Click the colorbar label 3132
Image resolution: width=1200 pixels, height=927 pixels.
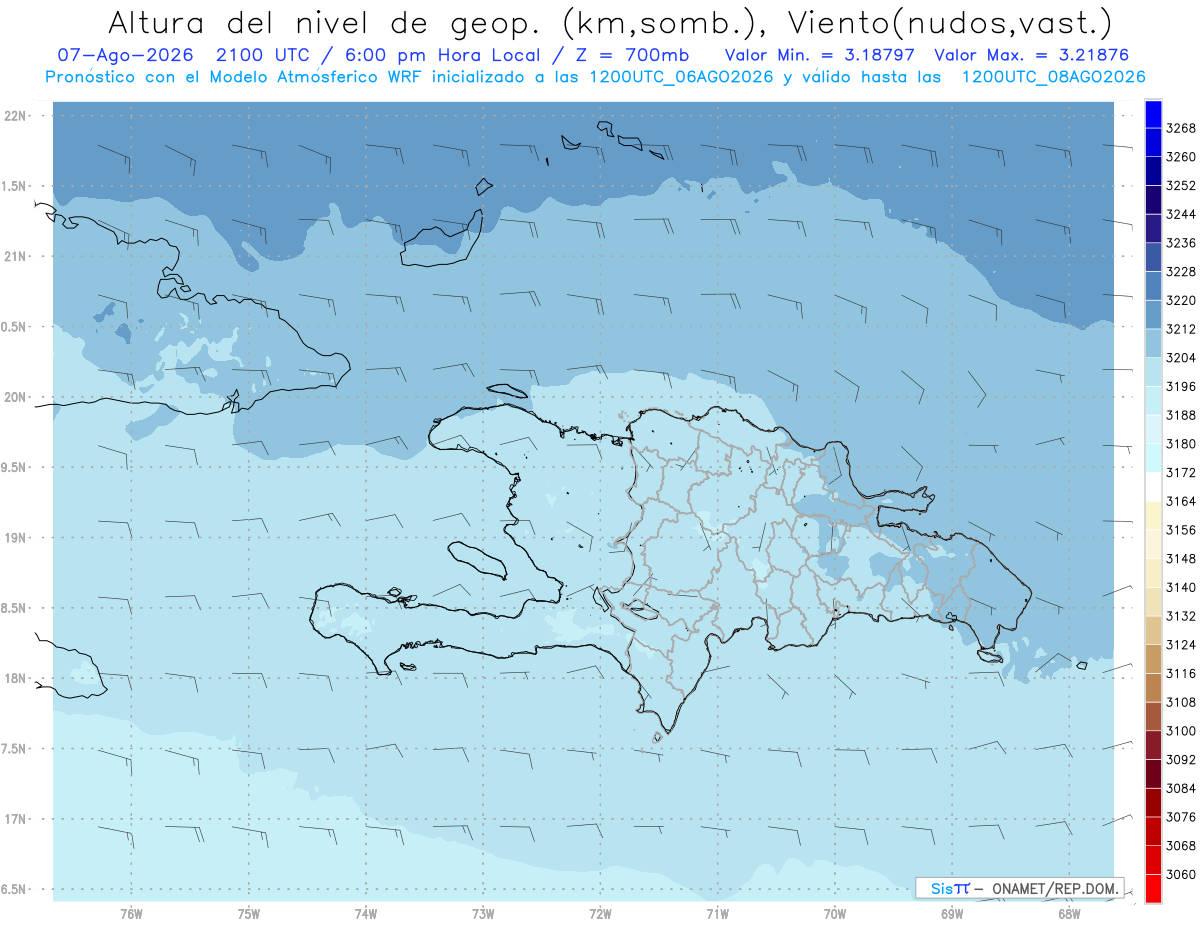(x=1180, y=616)
